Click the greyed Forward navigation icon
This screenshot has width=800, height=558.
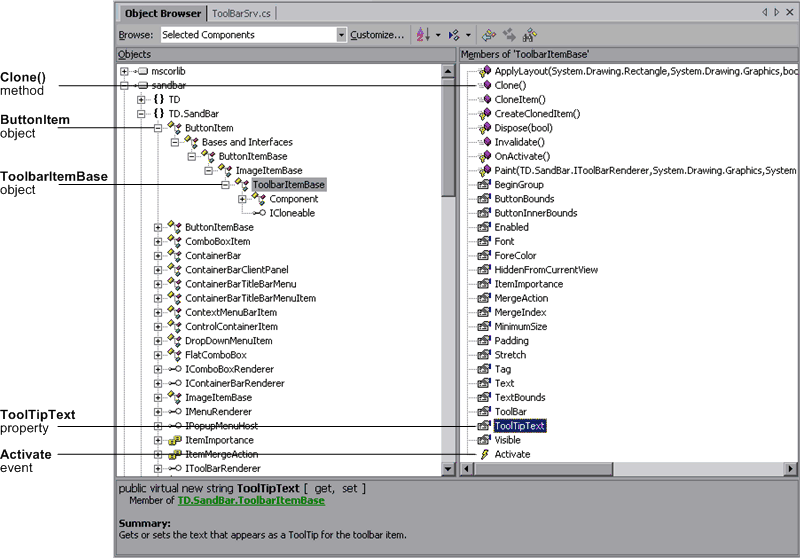pos(509,35)
